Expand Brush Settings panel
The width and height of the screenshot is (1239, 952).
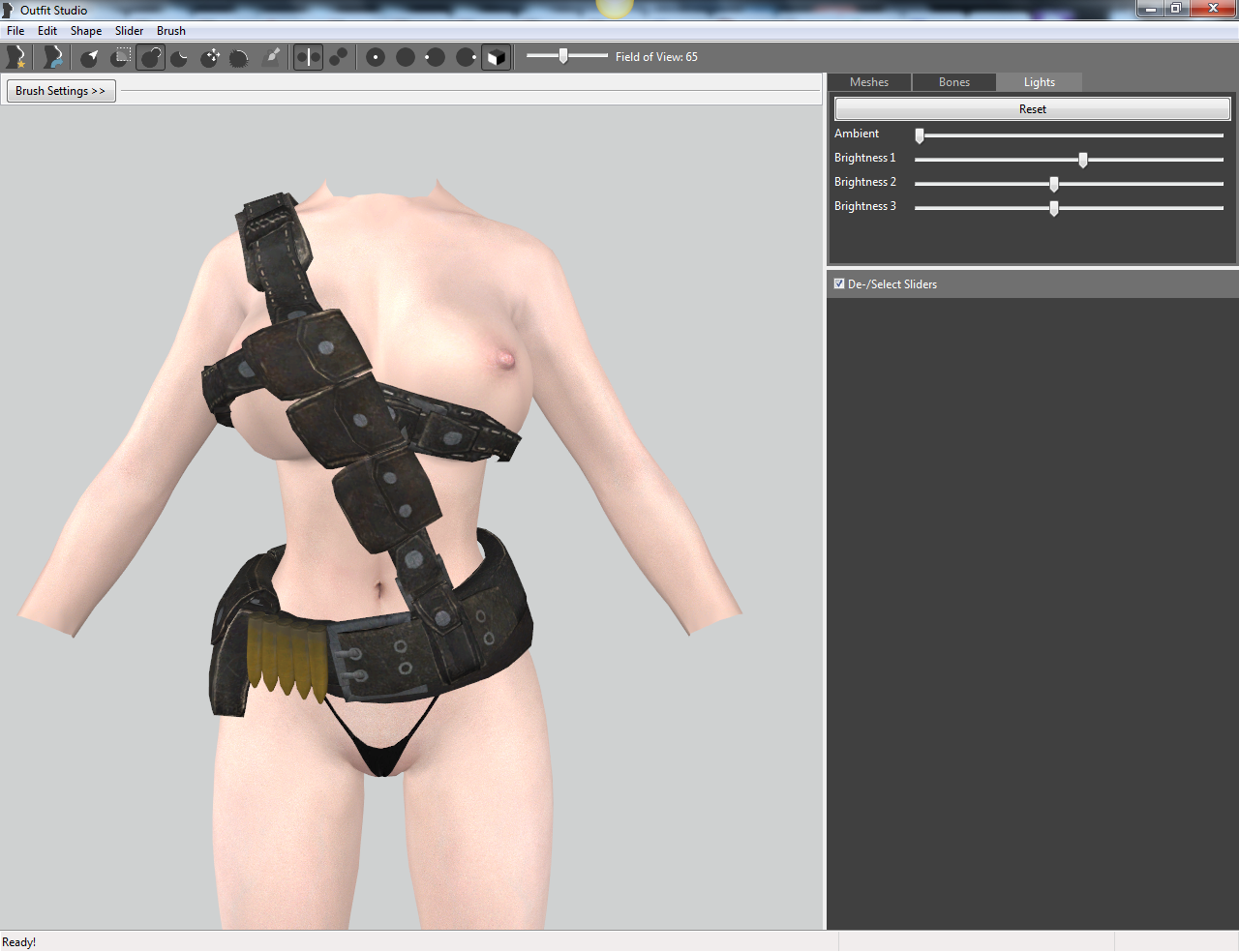click(61, 91)
